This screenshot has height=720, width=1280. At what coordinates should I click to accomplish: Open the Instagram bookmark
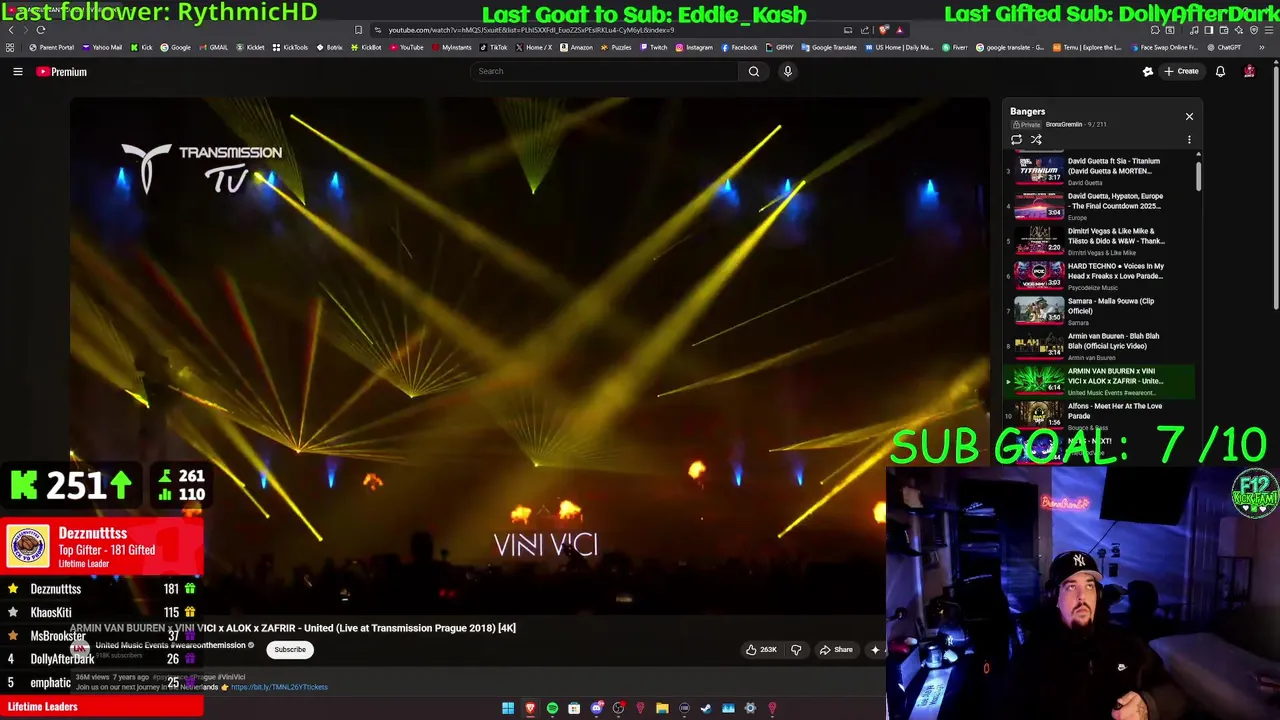pyautogui.click(x=695, y=47)
